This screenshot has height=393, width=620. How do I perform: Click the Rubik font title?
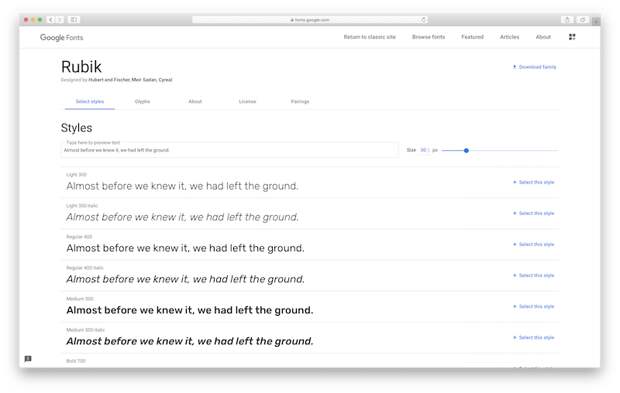[x=81, y=66]
